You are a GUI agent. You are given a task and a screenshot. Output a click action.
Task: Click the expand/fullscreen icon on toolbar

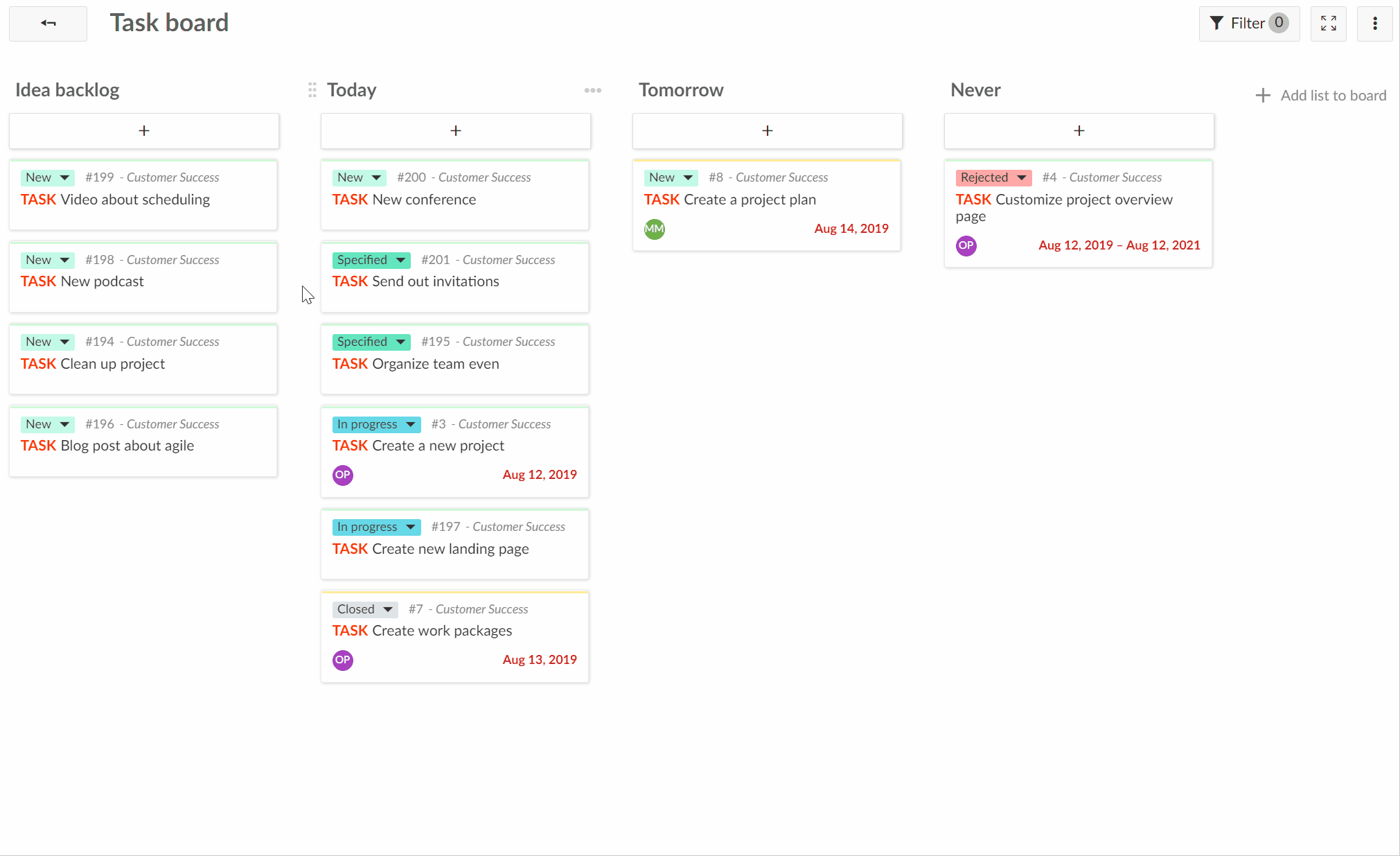(1328, 22)
